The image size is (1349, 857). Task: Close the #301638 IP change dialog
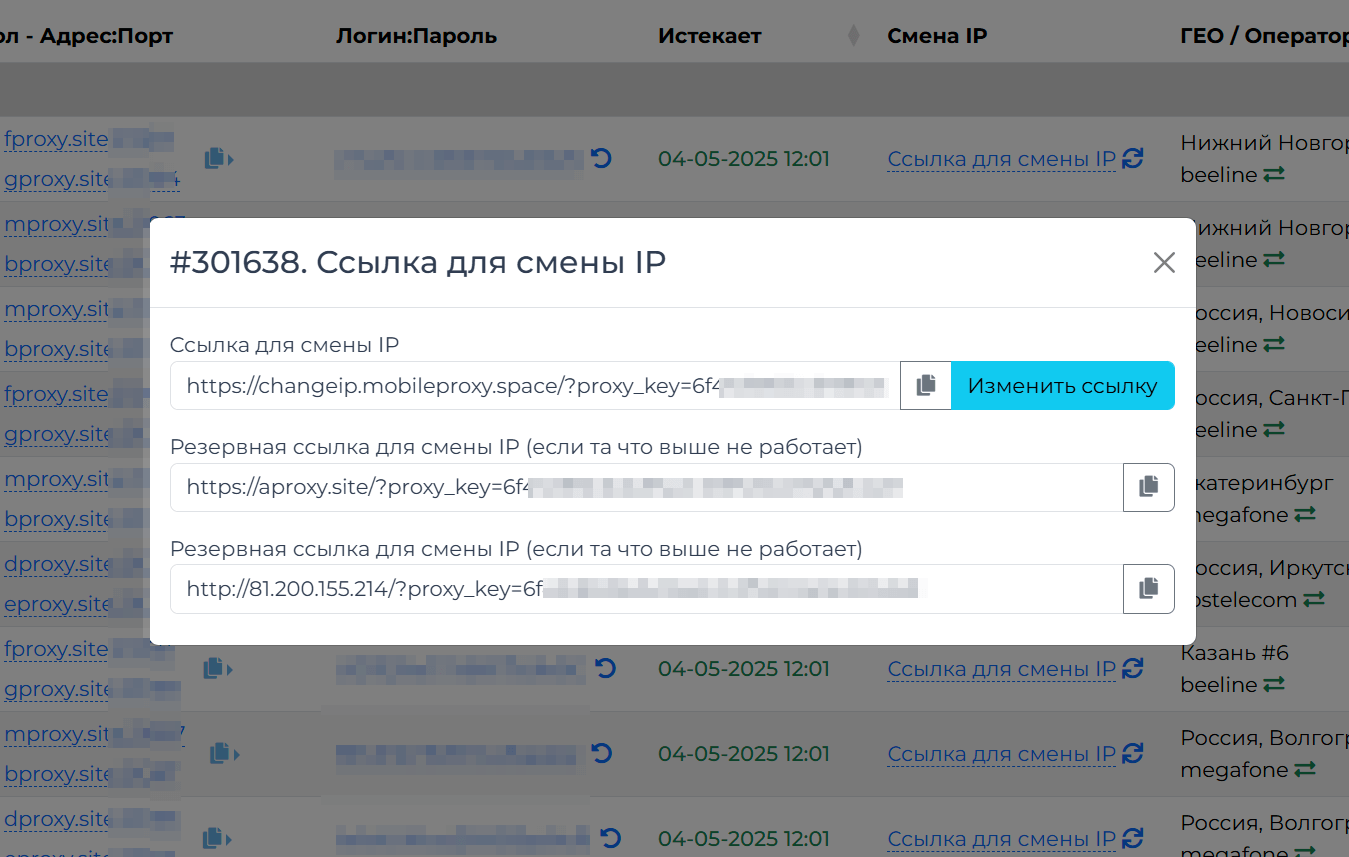tap(1163, 263)
